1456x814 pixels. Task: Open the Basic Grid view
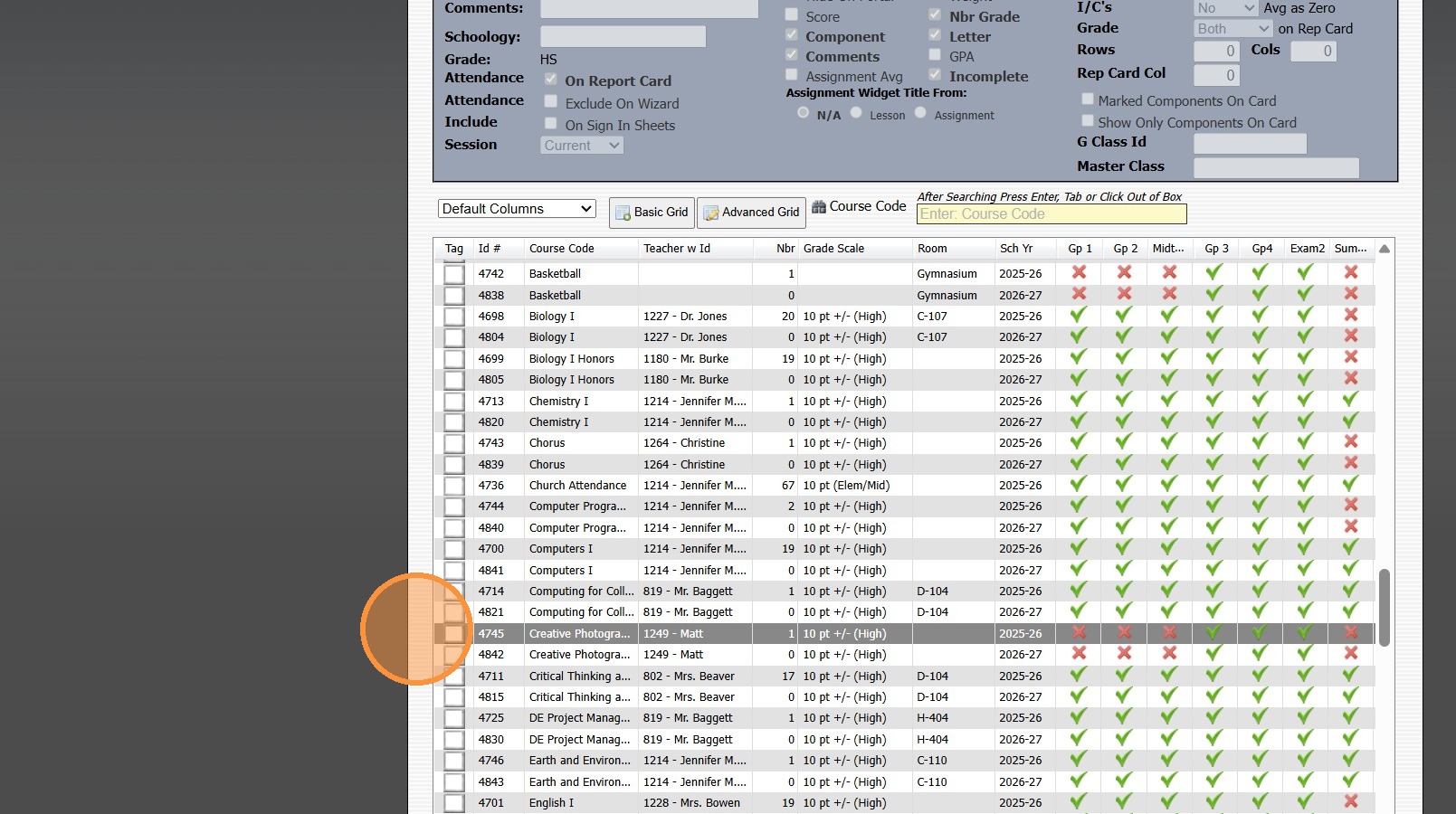point(652,213)
